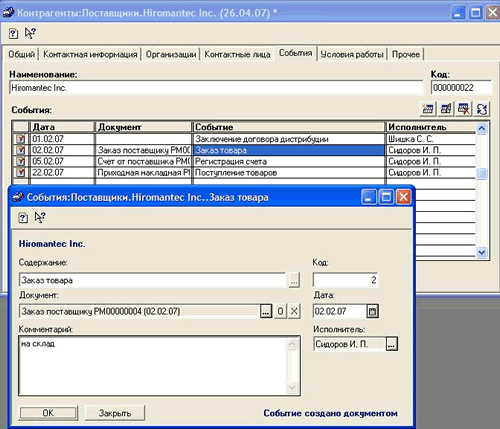
Task: Click the edit event icon above table
Action: tap(446, 109)
